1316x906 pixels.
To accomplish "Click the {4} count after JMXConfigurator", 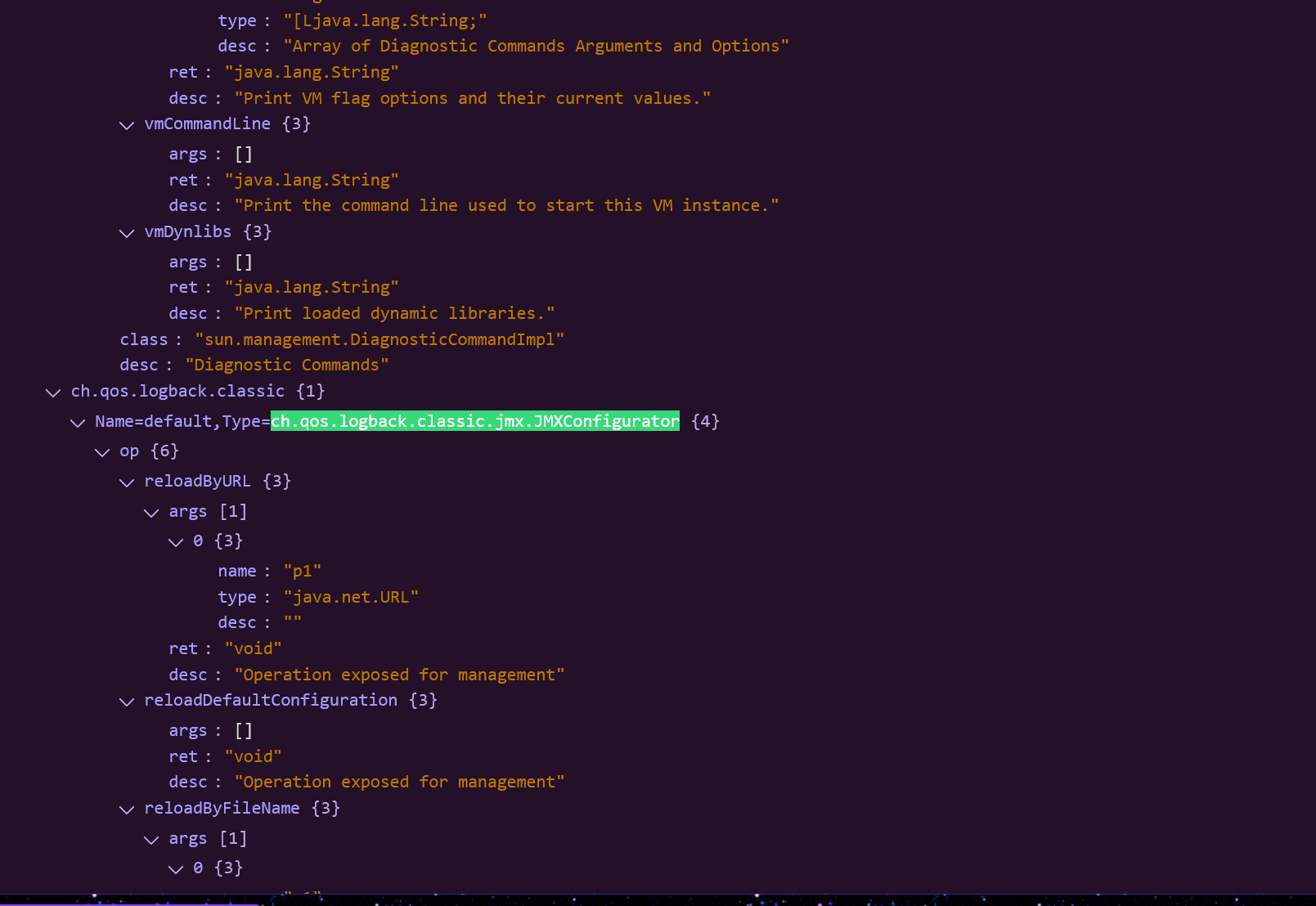I will coord(706,421).
